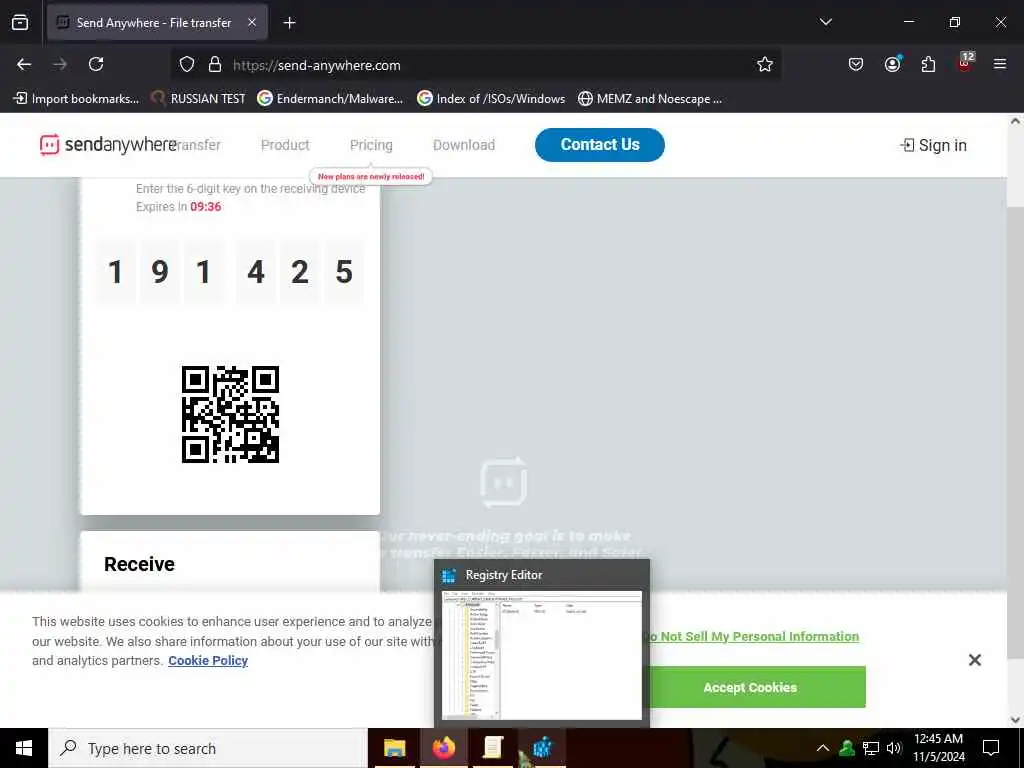Click Sign in link
Viewport: 1024px width, 768px height.
pyautogui.click(x=933, y=145)
